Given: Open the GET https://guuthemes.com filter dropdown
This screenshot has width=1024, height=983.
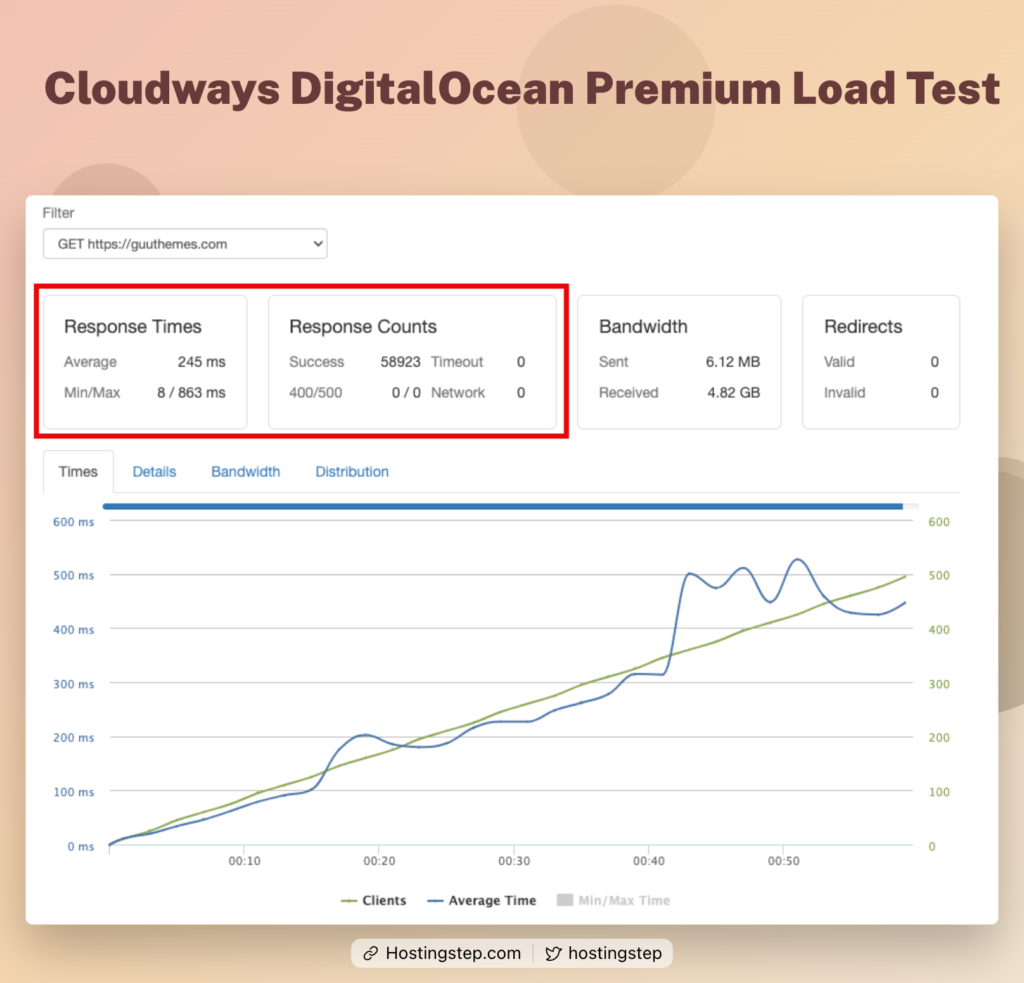Looking at the screenshot, I should pos(185,244).
